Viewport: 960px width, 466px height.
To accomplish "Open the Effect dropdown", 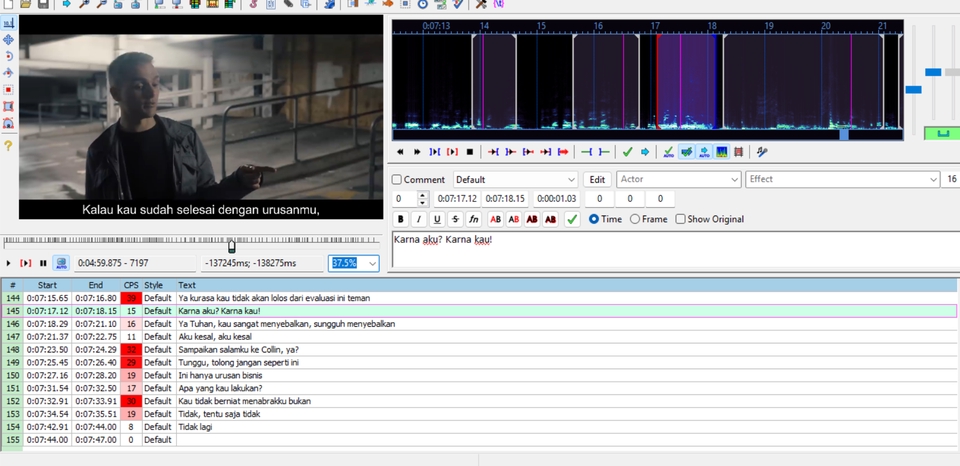I will click(x=842, y=179).
